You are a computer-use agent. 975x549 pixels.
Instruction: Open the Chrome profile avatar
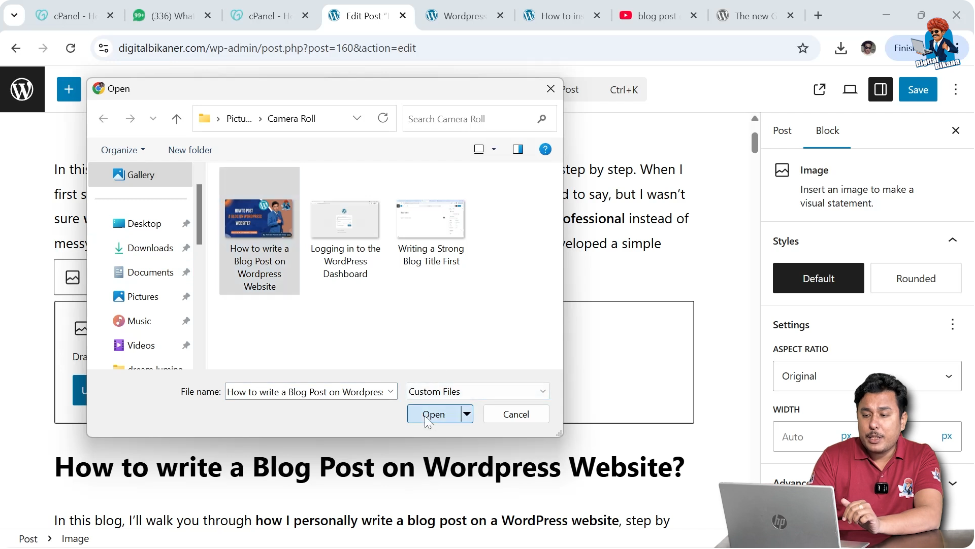(x=868, y=48)
